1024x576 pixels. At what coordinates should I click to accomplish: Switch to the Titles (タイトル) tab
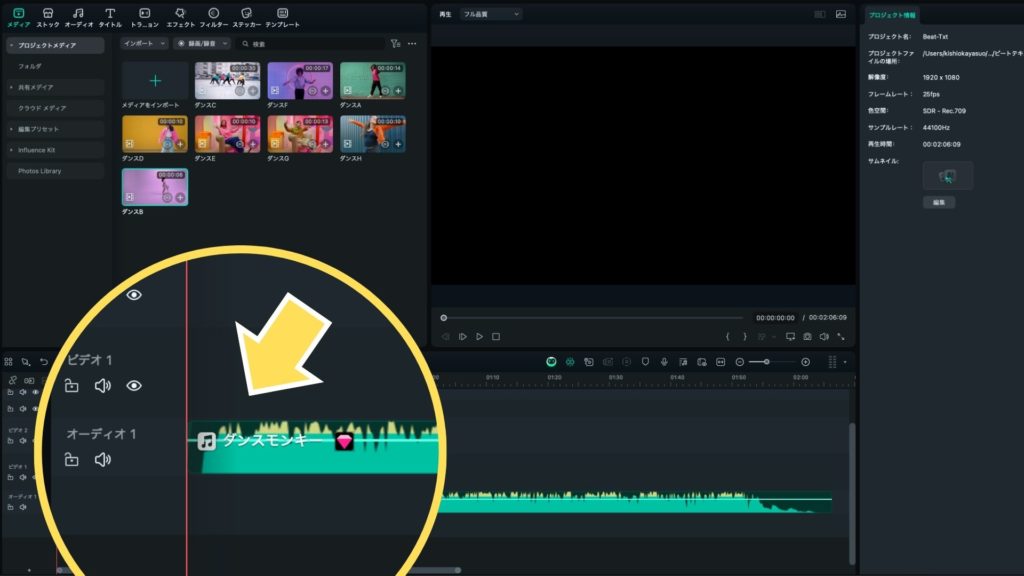tap(110, 16)
